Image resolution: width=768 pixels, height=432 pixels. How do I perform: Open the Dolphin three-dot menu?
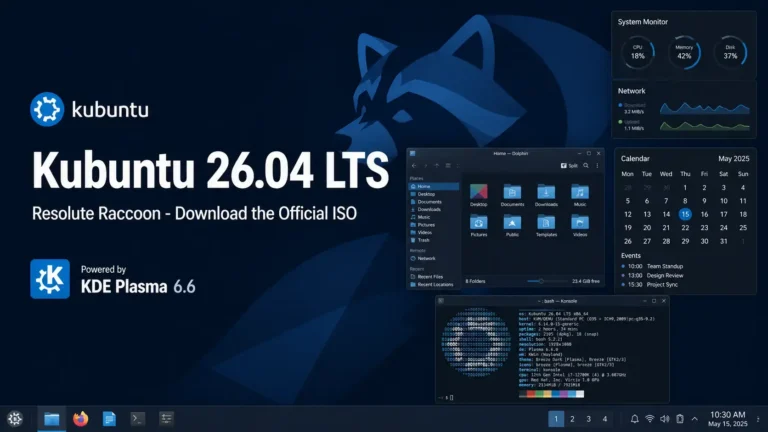pyautogui.click(x=597, y=166)
